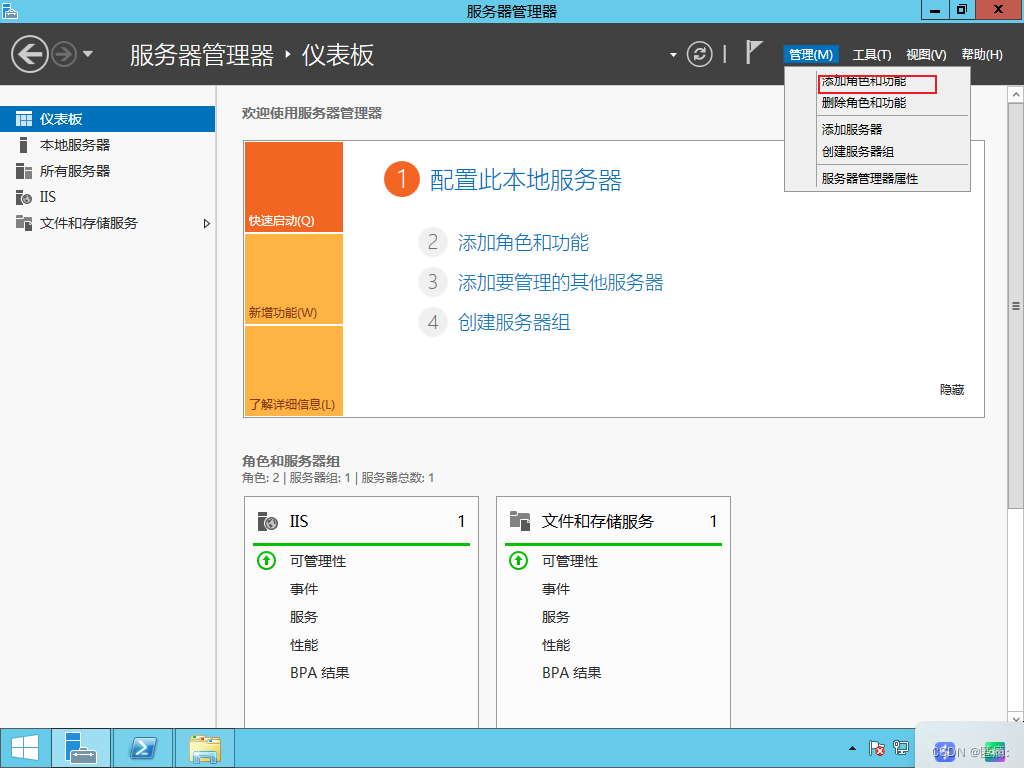The height and width of the screenshot is (768, 1024).
Task: Click the 文件和存储服务 tile header icon
Action: tap(520, 520)
